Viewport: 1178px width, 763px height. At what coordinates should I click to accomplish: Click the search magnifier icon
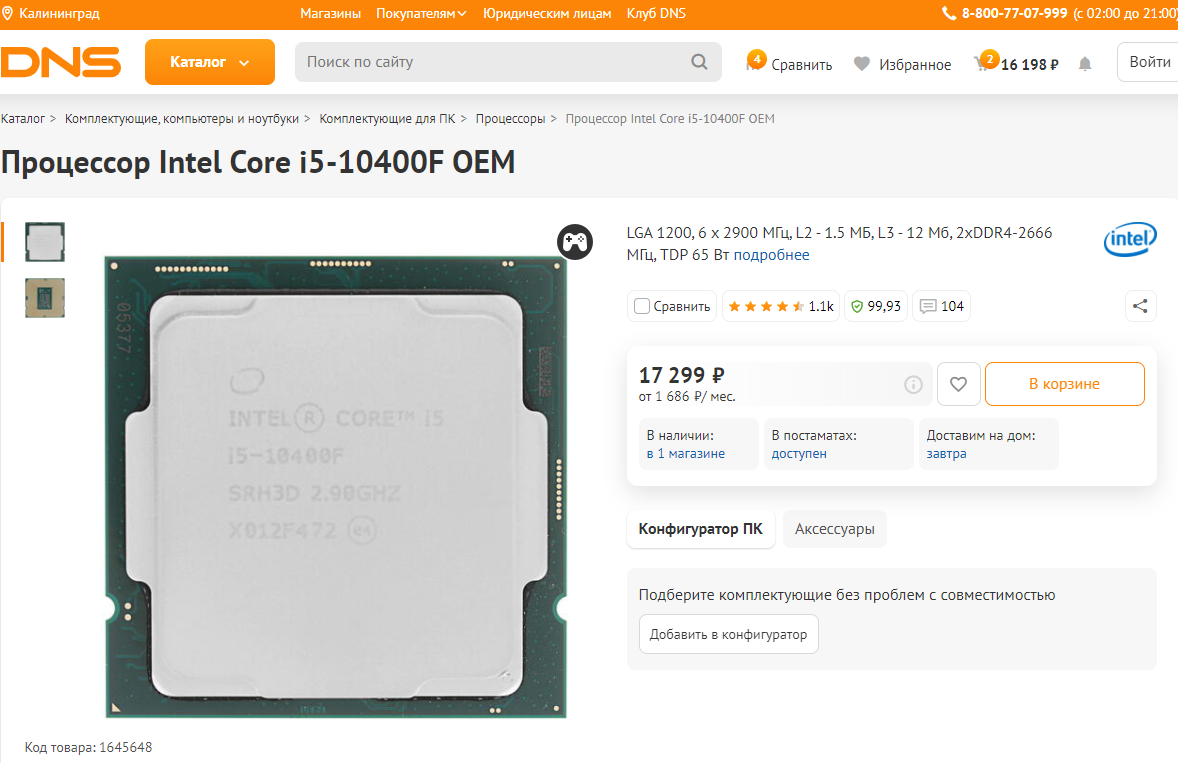[699, 62]
